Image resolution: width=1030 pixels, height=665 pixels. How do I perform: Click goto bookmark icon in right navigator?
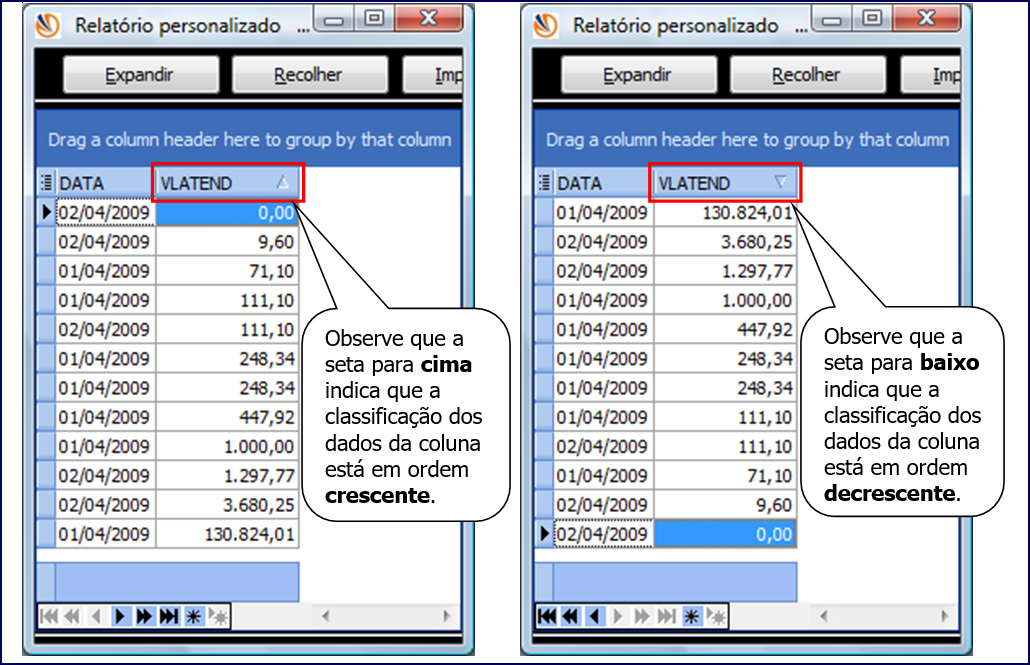pyautogui.click(x=716, y=616)
